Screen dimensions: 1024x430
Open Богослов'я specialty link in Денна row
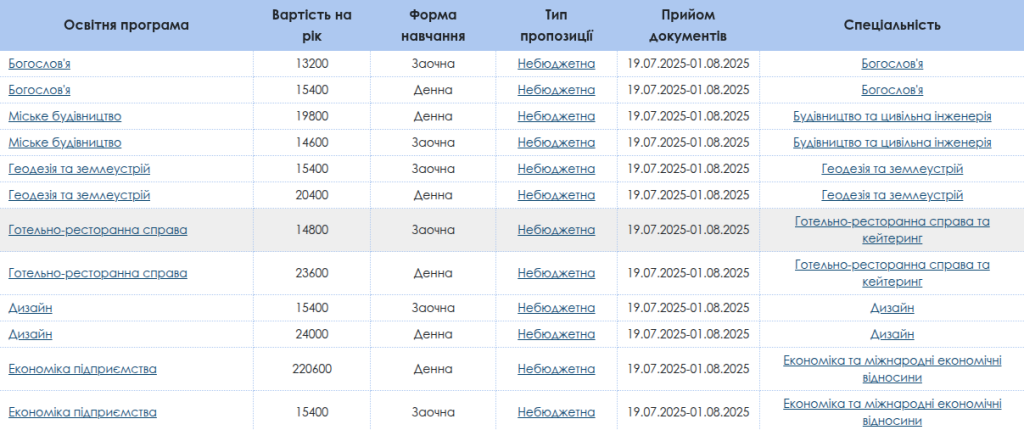coord(892,90)
